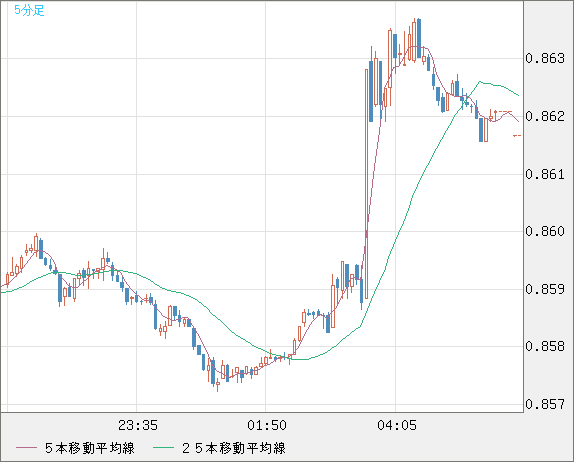Click the green 25-period moving average legend line

pyautogui.click(x=163, y=448)
